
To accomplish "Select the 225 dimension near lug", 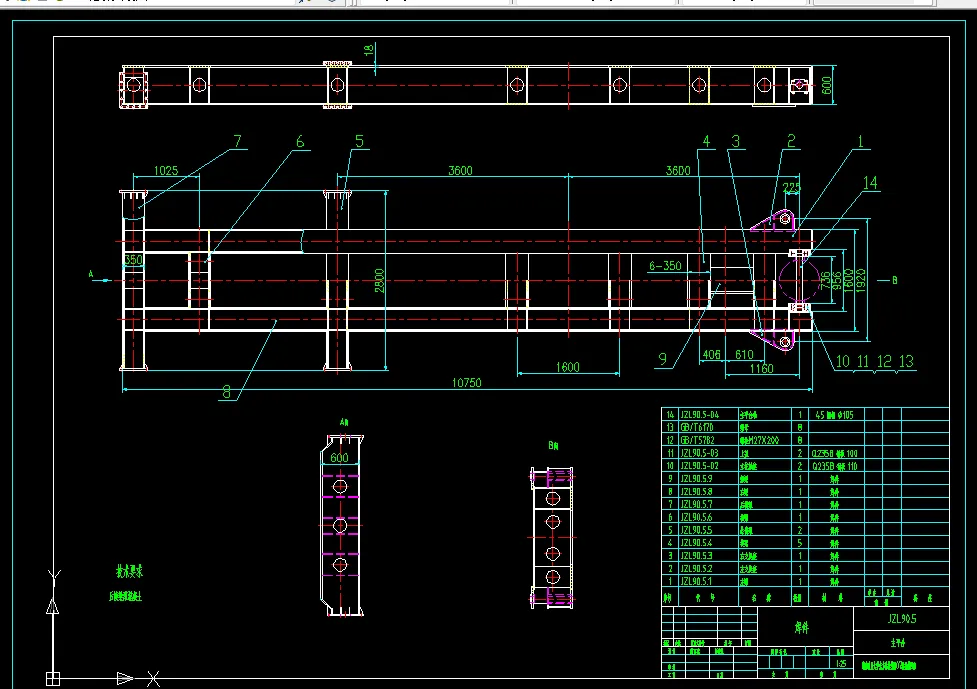I will click(x=791, y=188).
